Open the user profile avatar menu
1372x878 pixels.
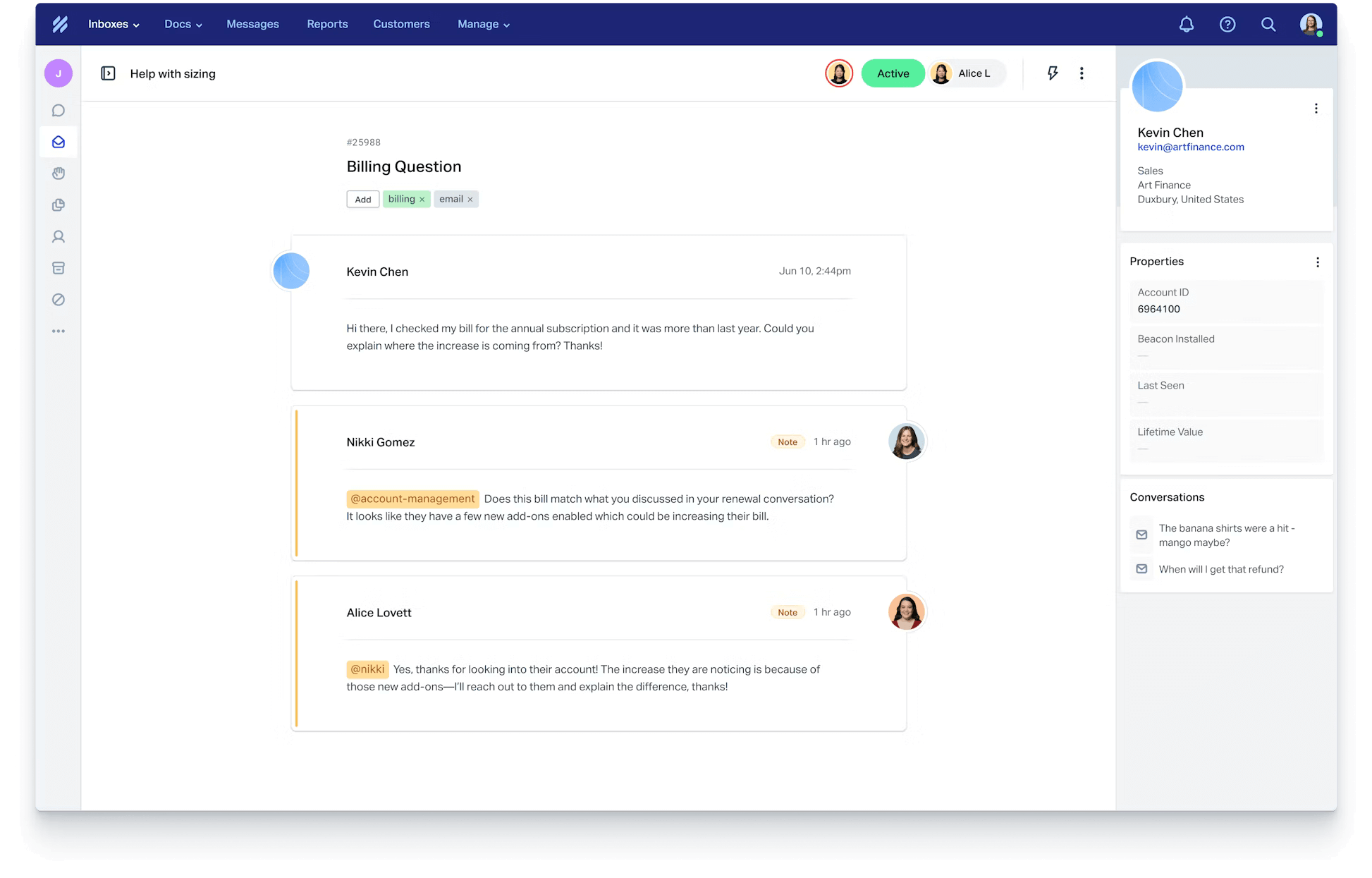coord(1311,25)
